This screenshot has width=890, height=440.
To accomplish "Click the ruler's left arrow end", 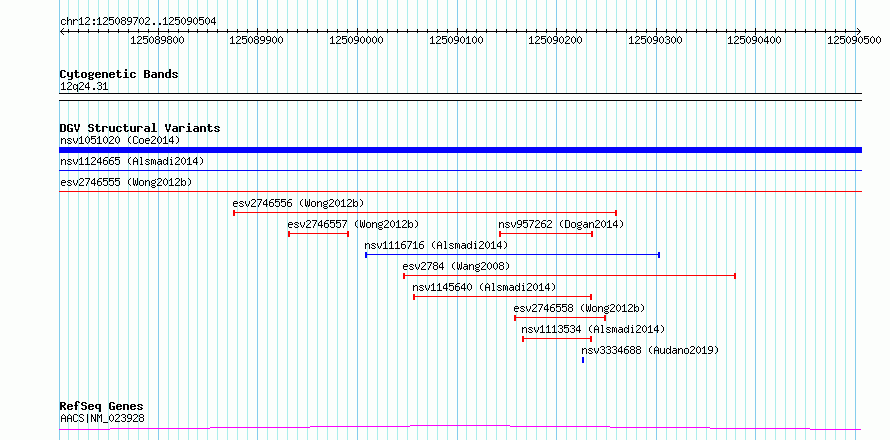I will point(62,31).
